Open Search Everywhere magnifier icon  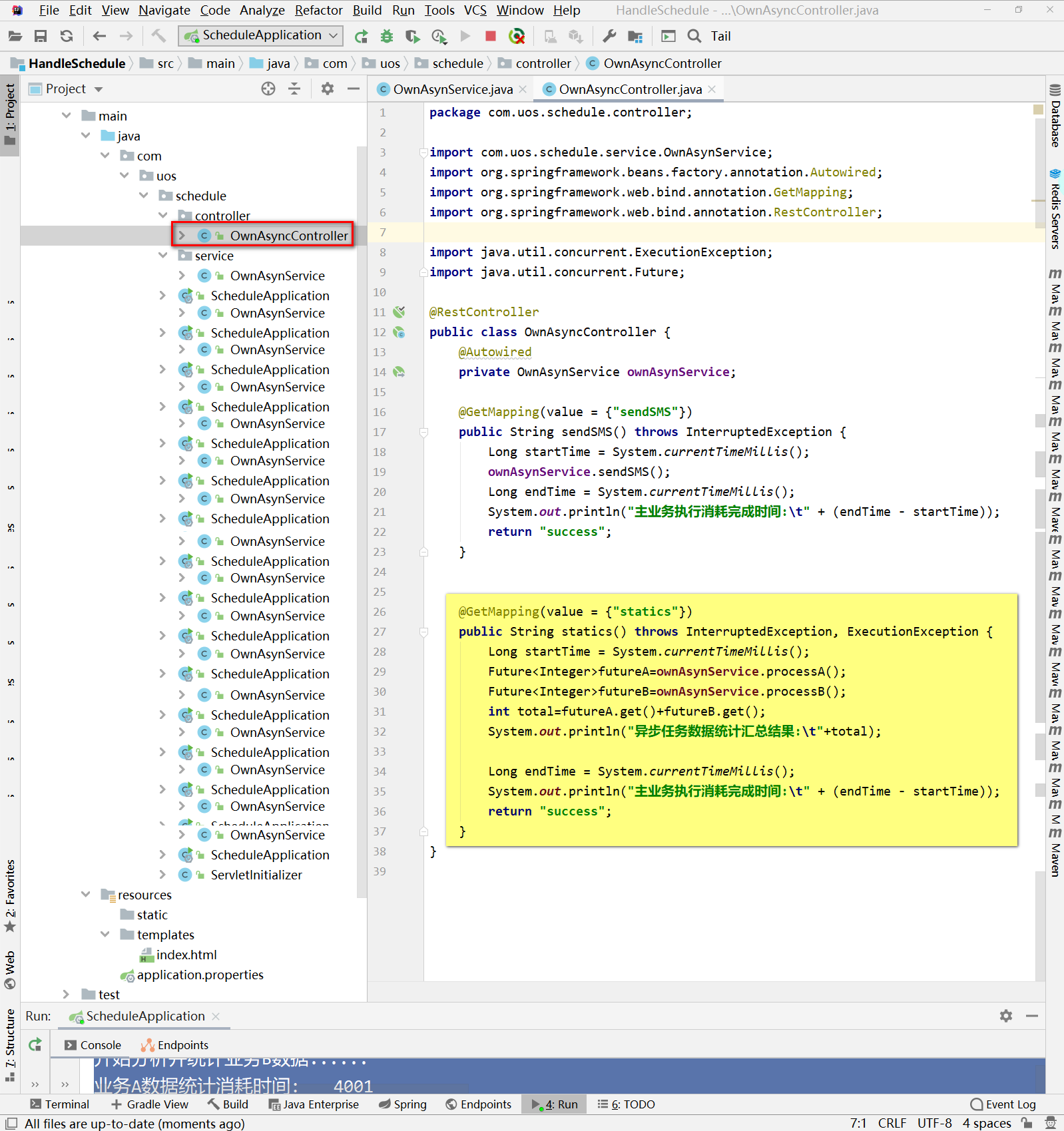coord(694,37)
